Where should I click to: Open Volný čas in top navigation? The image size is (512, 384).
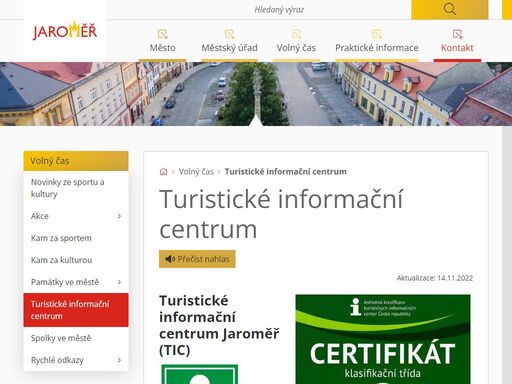(296, 48)
